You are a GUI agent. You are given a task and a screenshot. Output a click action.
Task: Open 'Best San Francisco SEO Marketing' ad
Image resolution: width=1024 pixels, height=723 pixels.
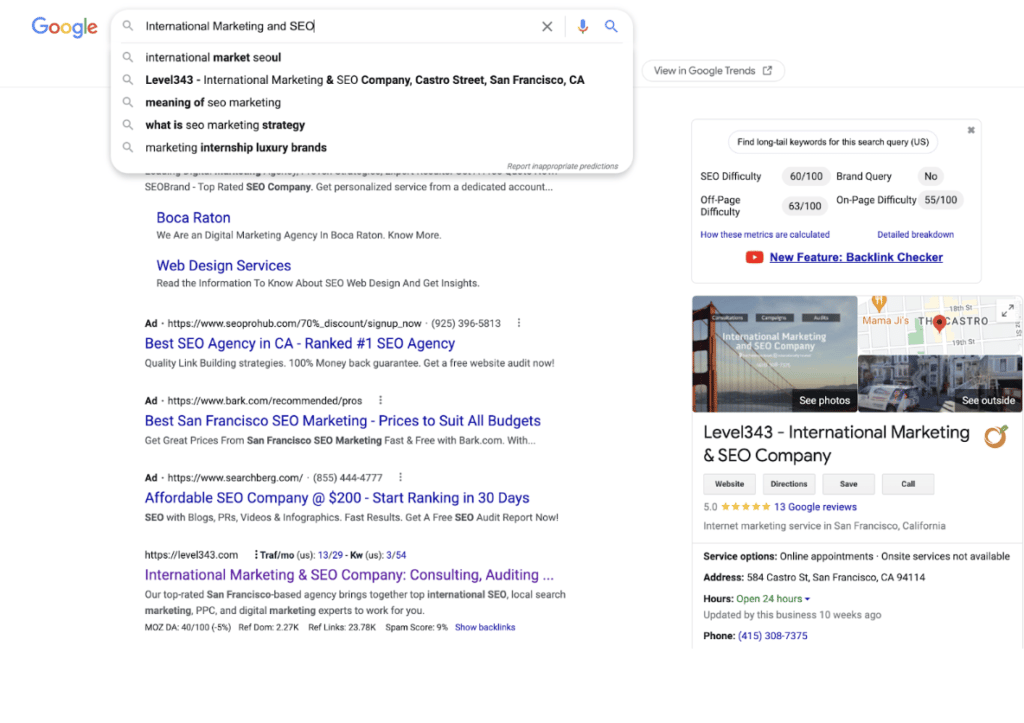click(343, 421)
